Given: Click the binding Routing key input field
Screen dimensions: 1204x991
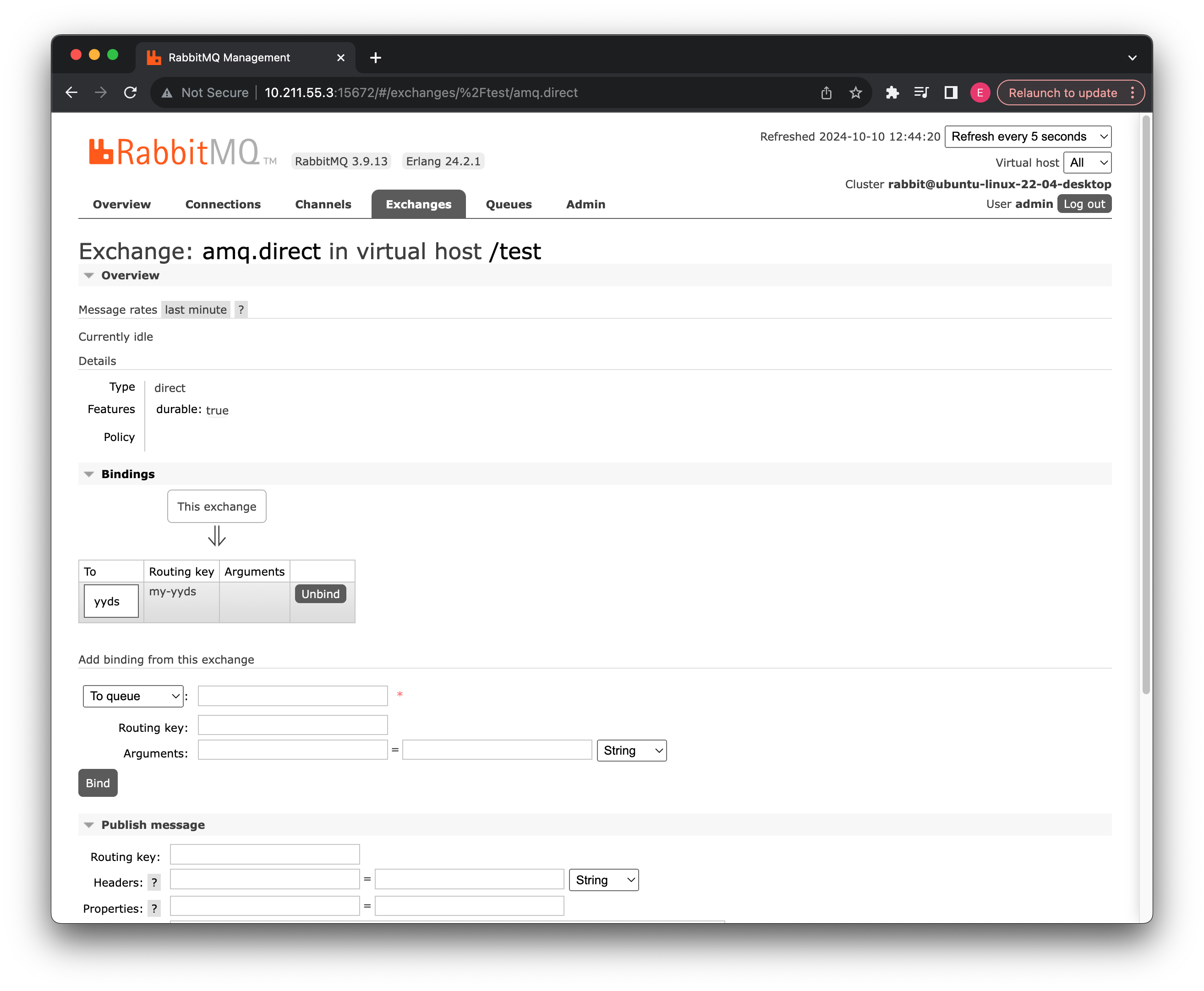Looking at the screenshot, I should point(292,725).
